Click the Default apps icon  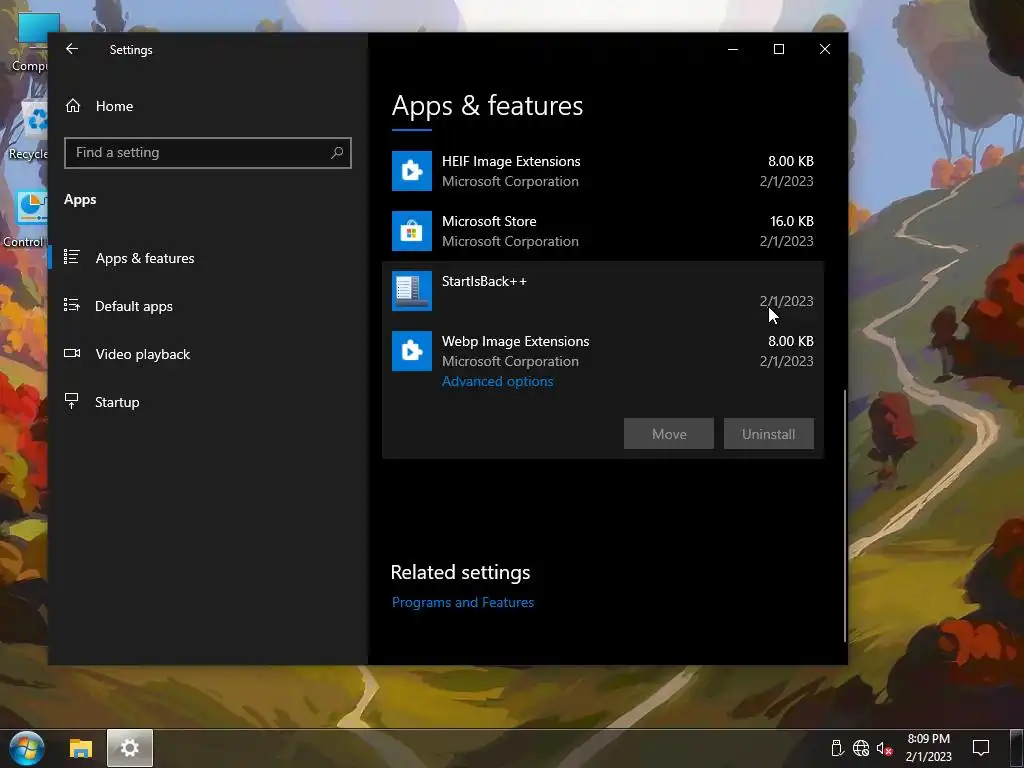(72, 305)
